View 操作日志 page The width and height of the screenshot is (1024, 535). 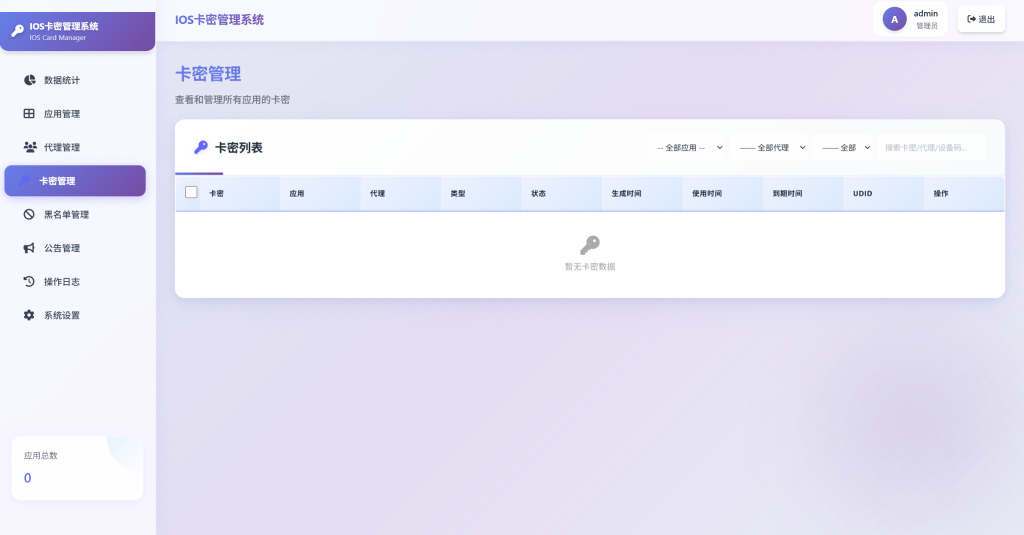coord(75,282)
